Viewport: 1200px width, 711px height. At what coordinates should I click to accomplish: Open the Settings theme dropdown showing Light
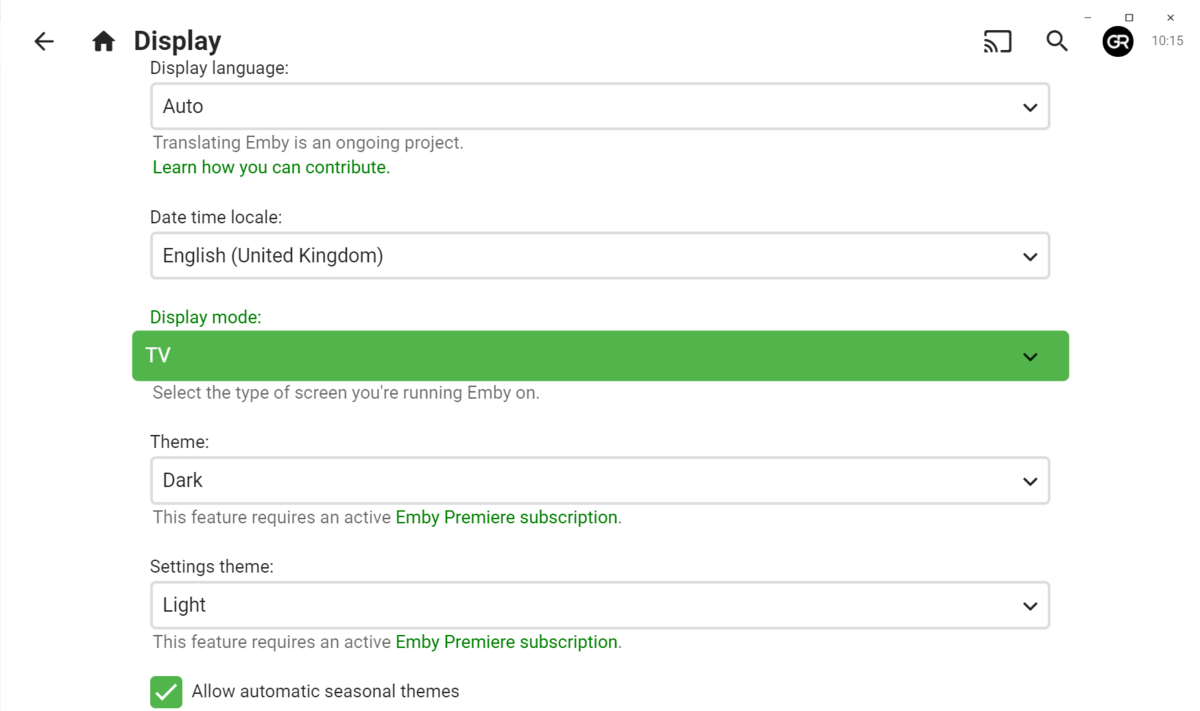[x=600, y=605]
